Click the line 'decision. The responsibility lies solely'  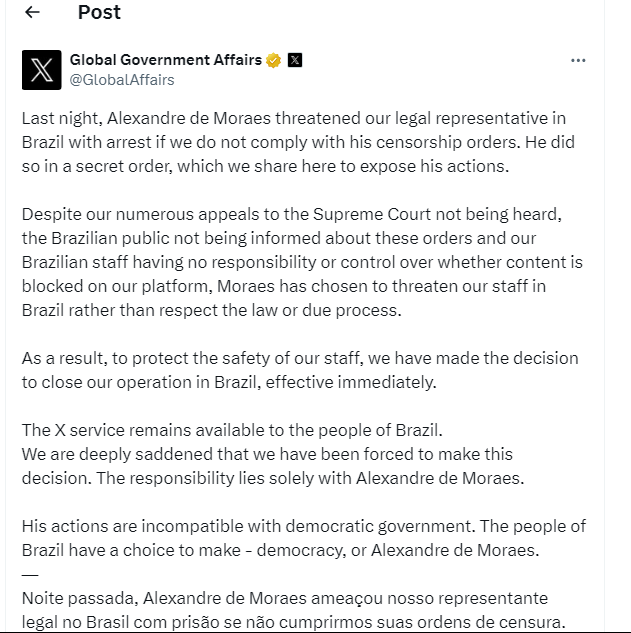[x=273, y=478]
